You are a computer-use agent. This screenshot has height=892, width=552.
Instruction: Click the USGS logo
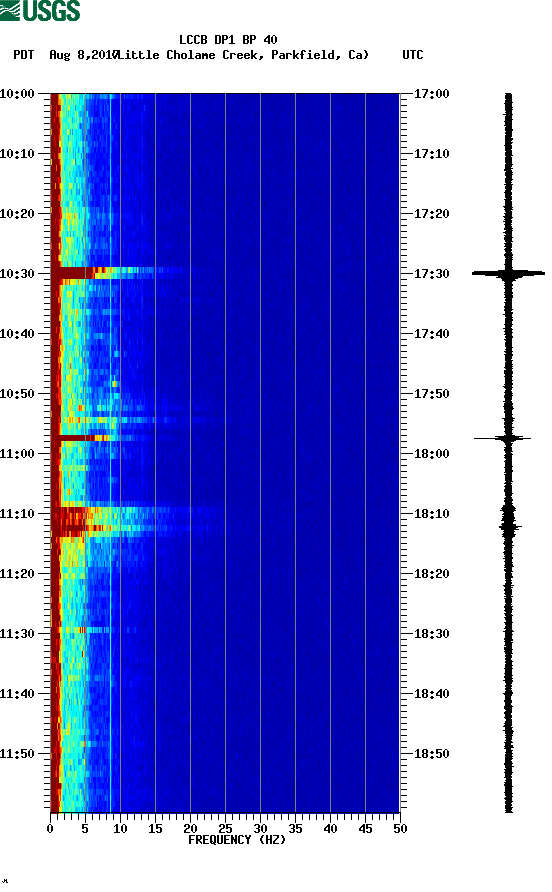pyautogui.click(x=40, y=10)
